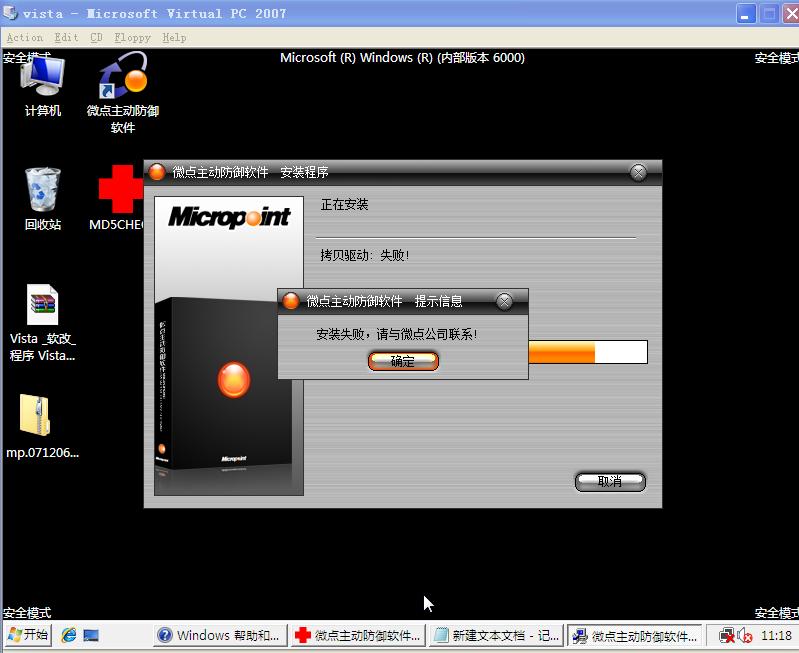This screenshot has width=799, height=653.
Task: Select the 计算机 desktop icon
Action: click(43, 87)
